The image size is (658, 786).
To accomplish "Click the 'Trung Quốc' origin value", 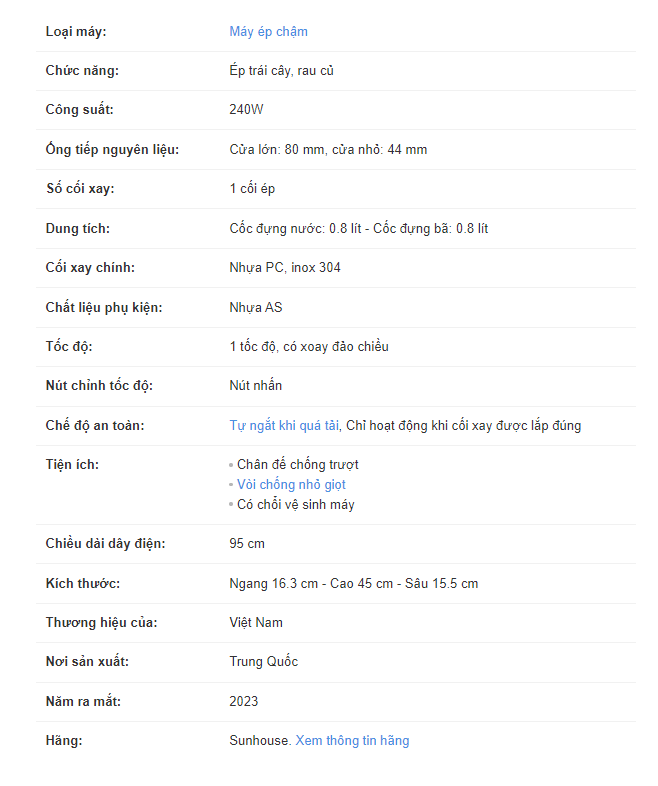I will click(x=263, y=662).
